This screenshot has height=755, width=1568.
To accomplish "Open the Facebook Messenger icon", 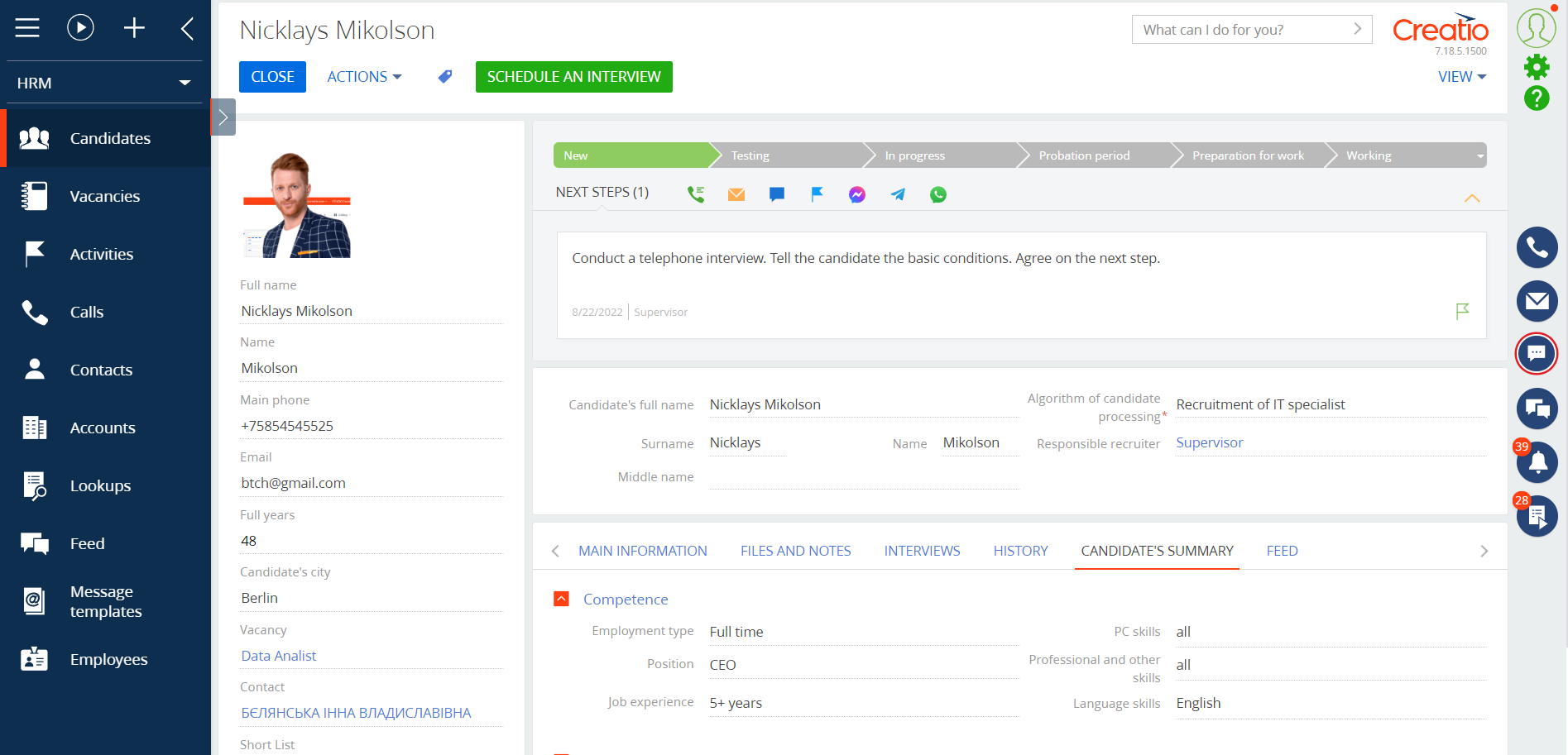I will tap(856, 194).
